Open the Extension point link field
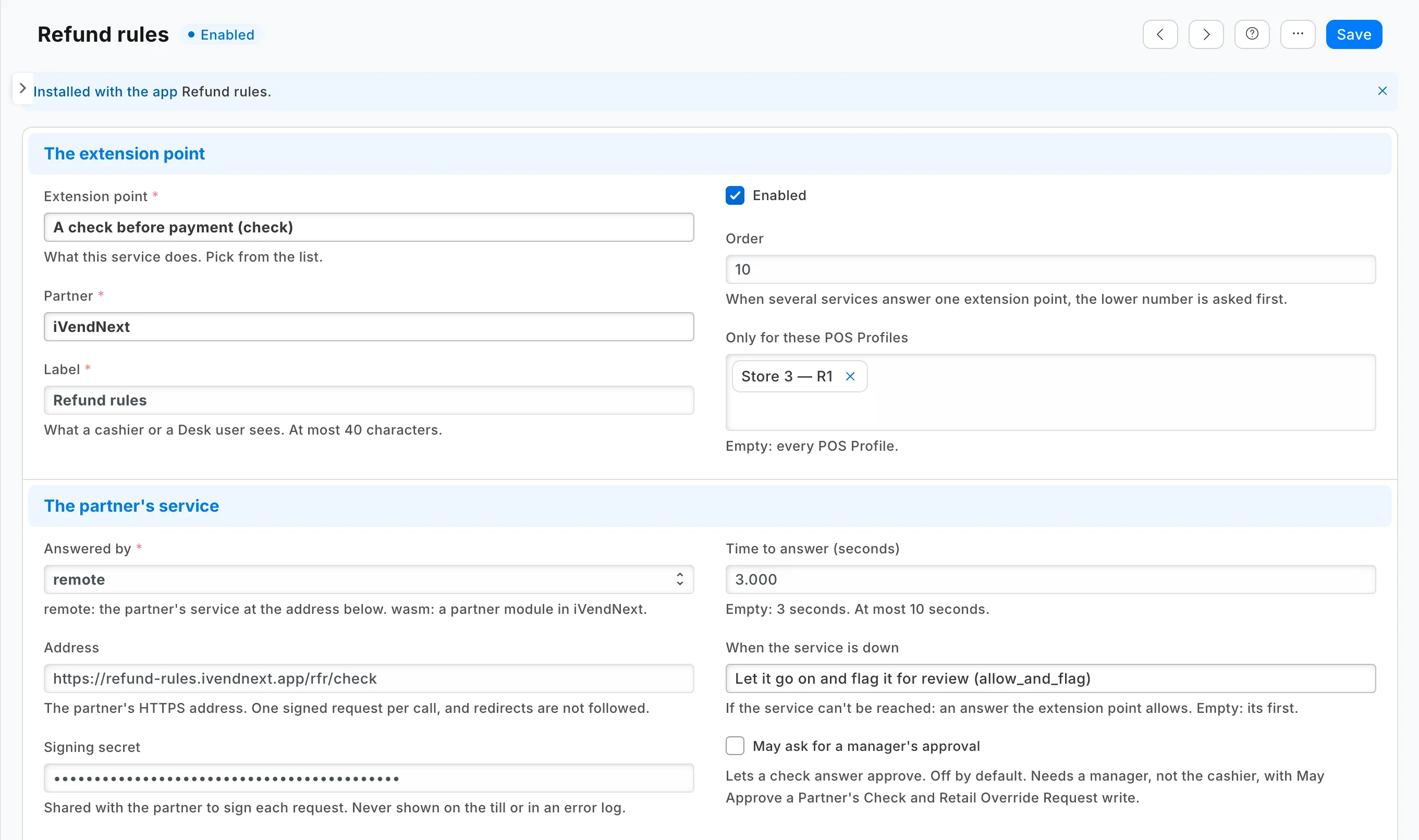The image size is (1419, 840). [x=369, y=227]
